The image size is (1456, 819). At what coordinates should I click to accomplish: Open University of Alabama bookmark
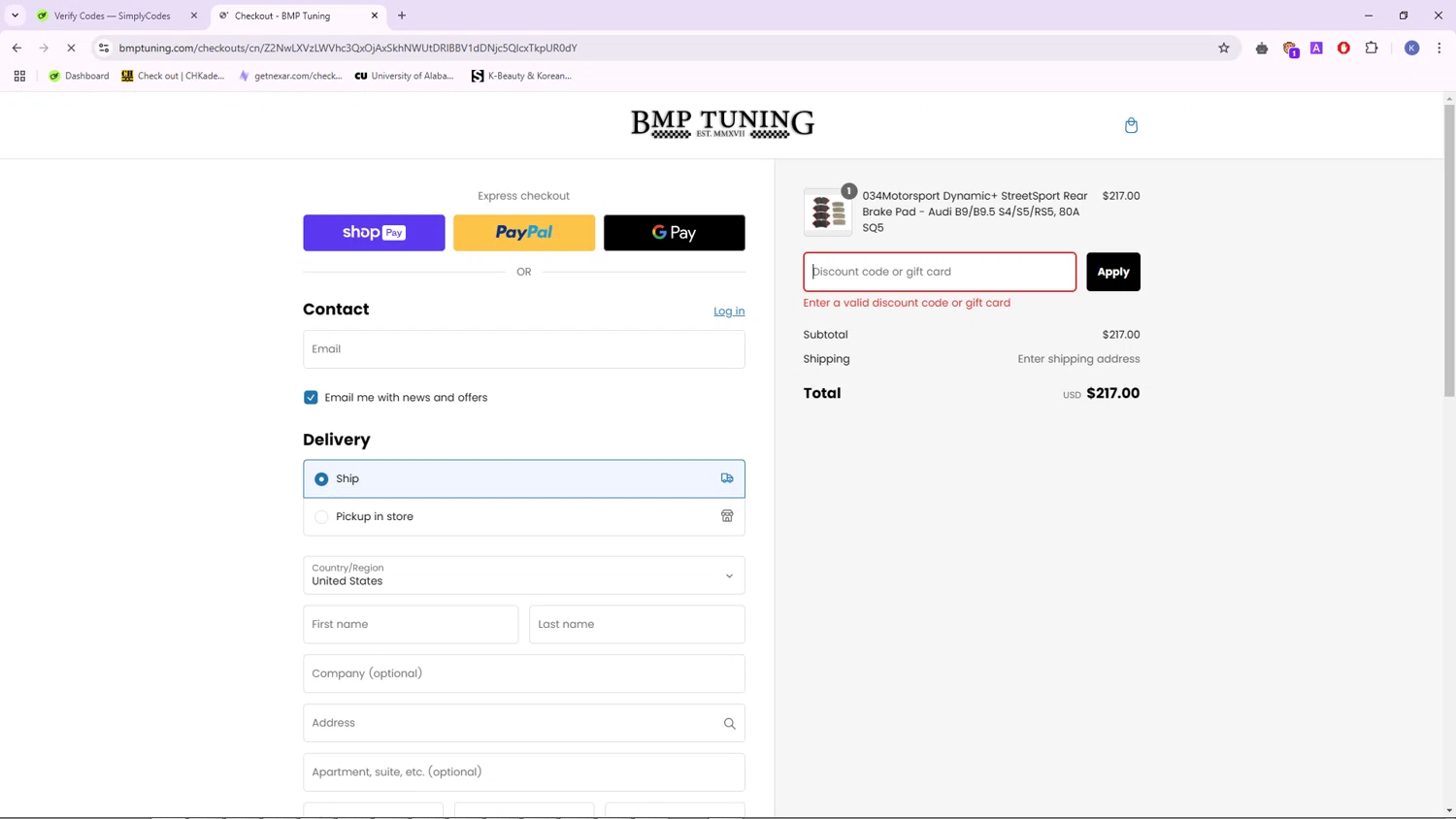pos(404,76)
